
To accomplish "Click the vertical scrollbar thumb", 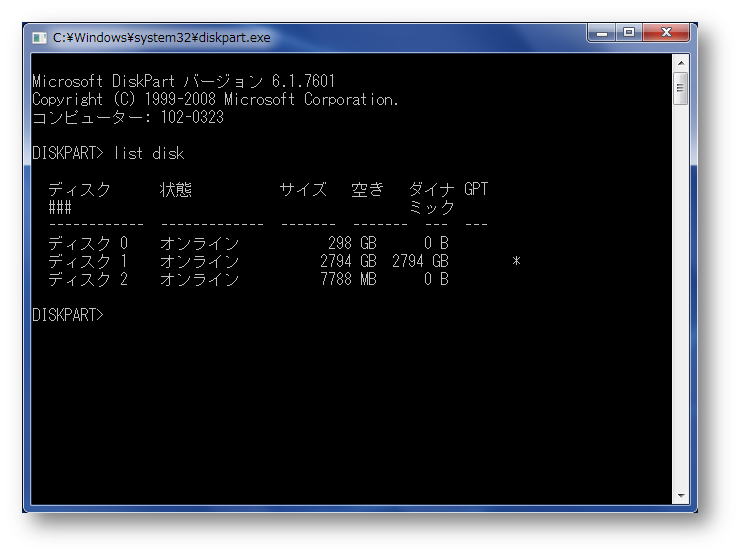I will pyautogui.click(x=681, y=88).
